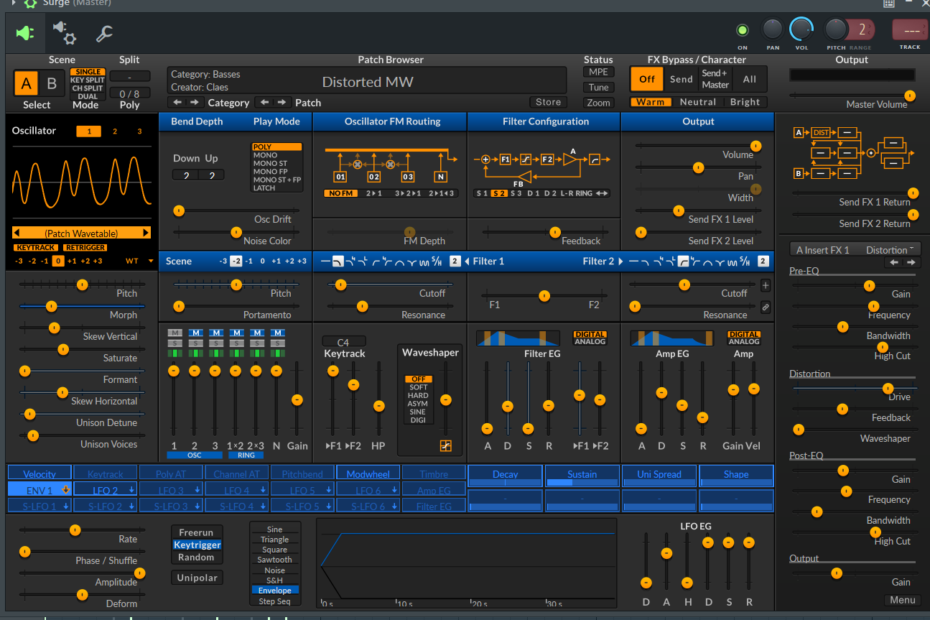Select Scene A button
This screenshot has width=930, height=620.
[x=26, y=84]
